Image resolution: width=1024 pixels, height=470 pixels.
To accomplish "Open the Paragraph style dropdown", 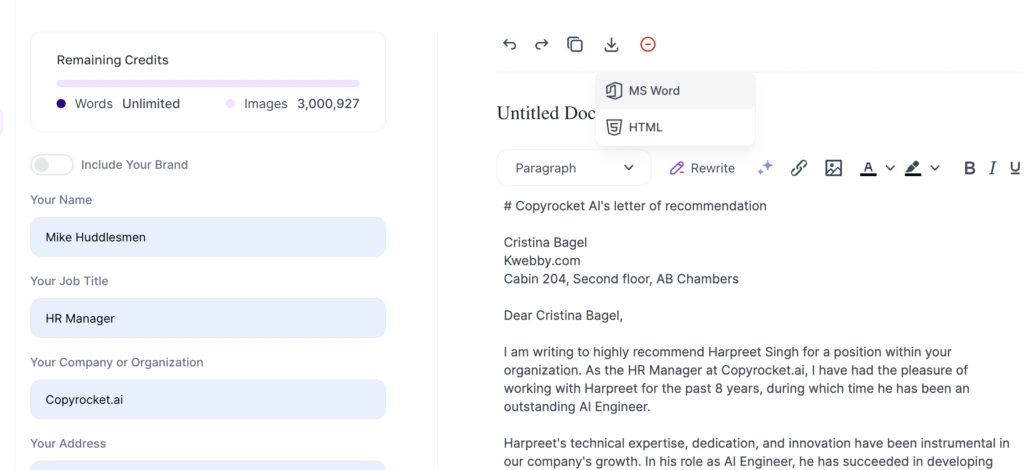I will coord(574,168).
